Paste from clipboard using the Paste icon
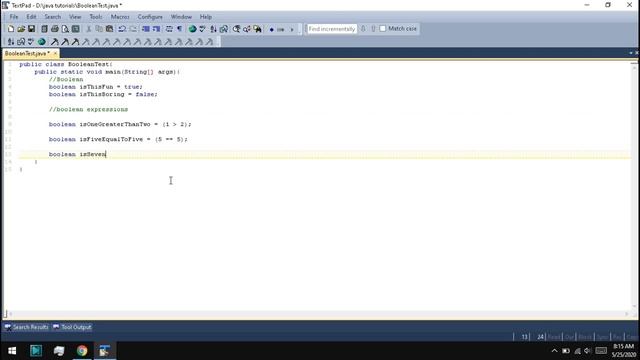This screenshot has width=640, height=360. (109, 29)
